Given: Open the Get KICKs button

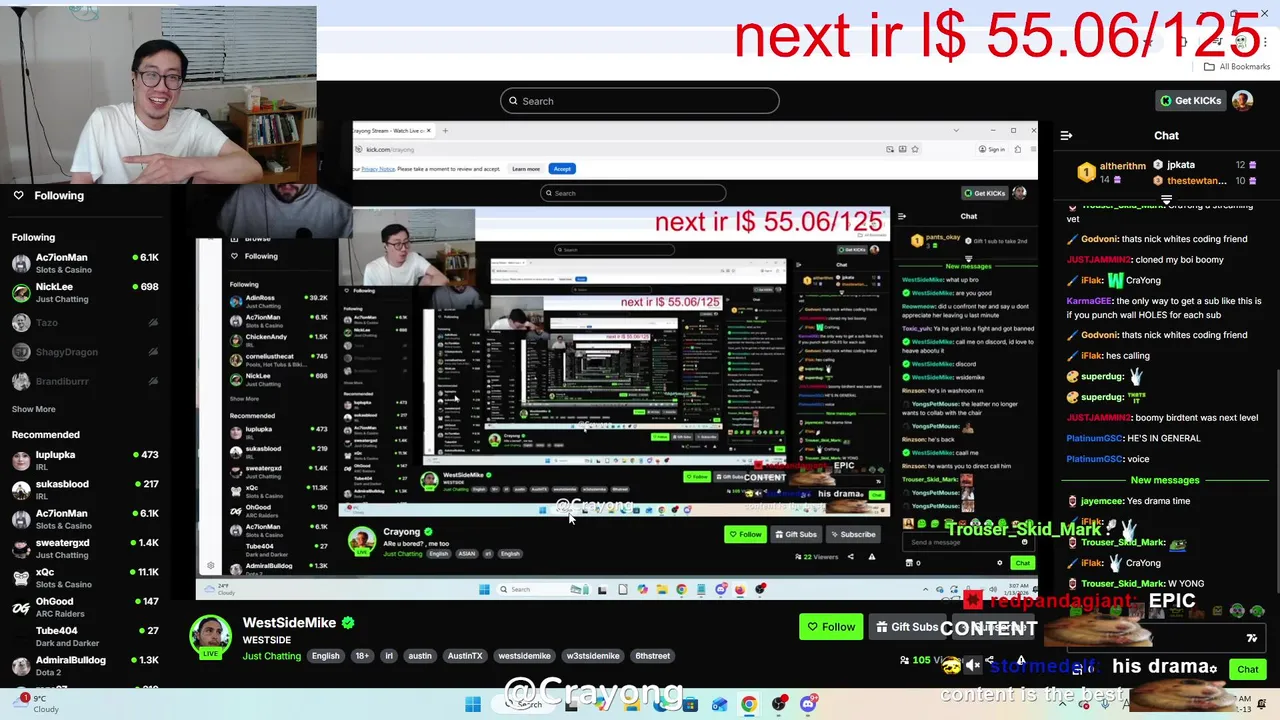Looking at the screenshot, I should coord(1190,101).
